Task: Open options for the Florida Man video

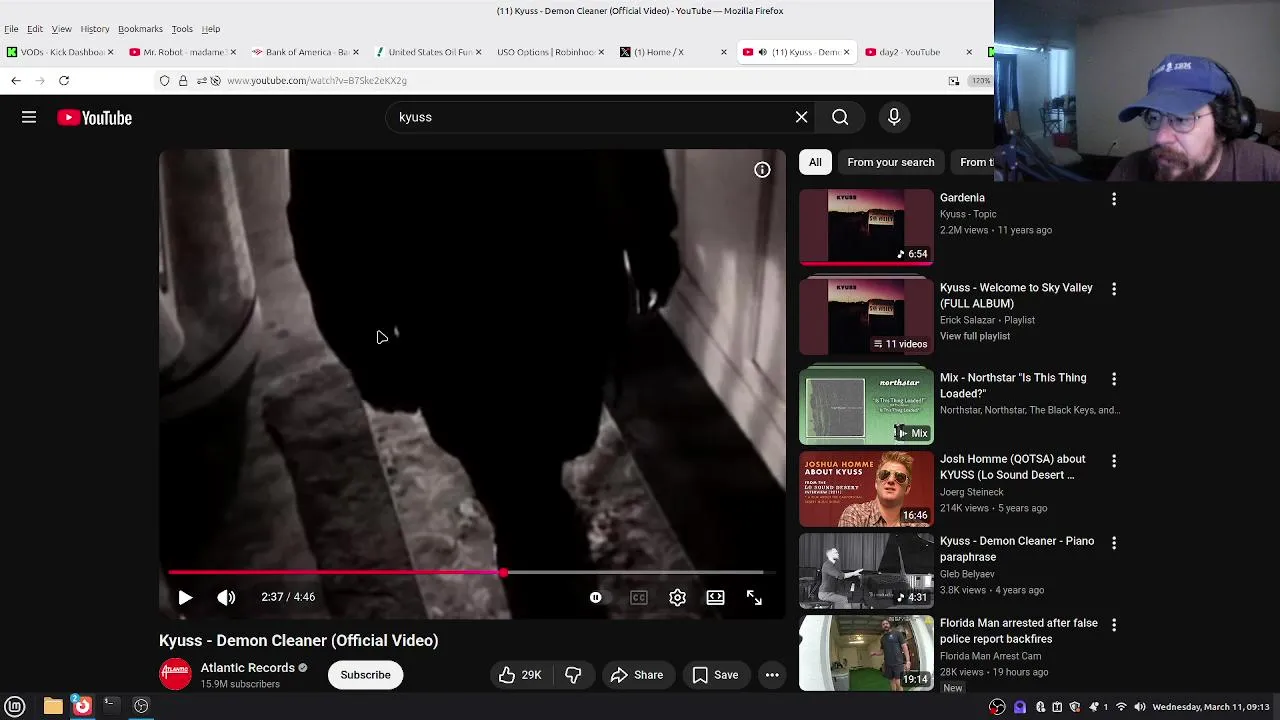Action: (1113, 625)
